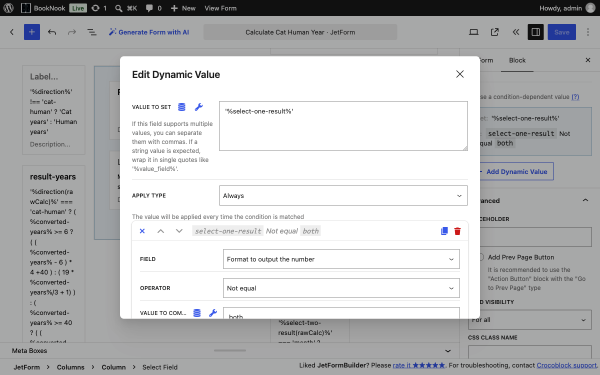The width and height of the screenshot is (600, 375).
Task: Click the double chevron collapse icon
Action: [x=516, y=32]
